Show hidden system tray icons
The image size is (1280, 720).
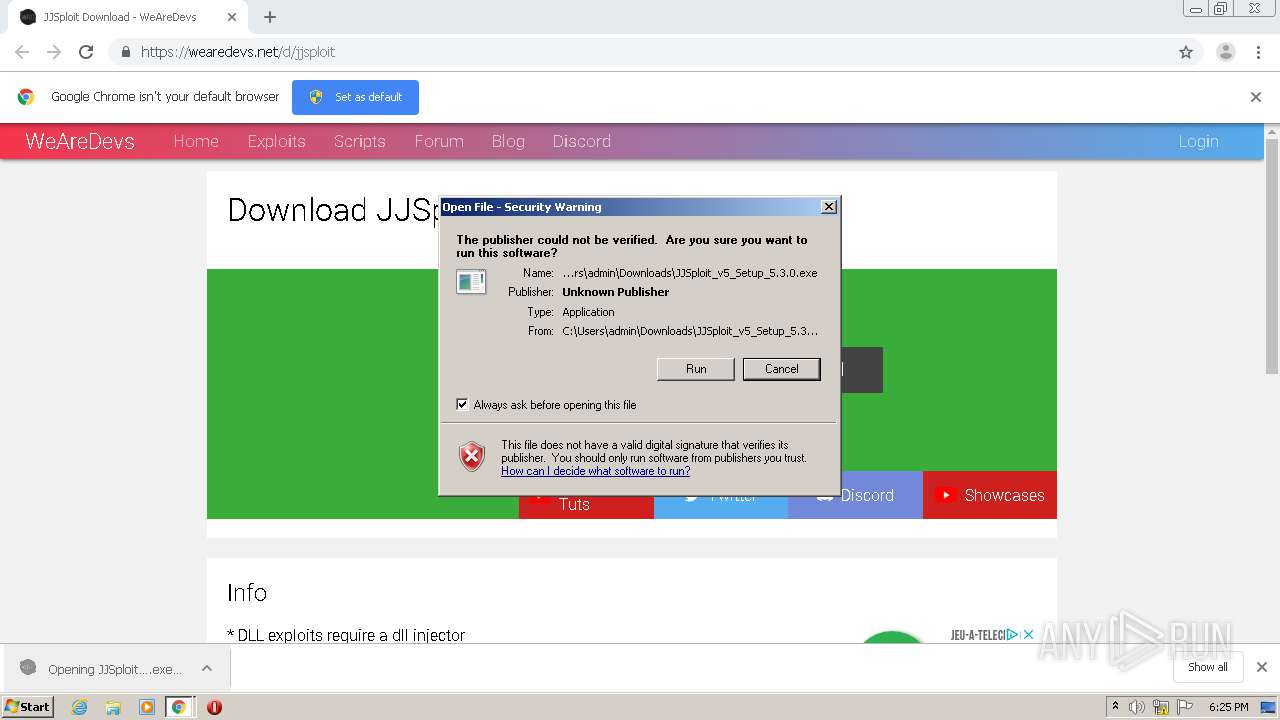1115,706
